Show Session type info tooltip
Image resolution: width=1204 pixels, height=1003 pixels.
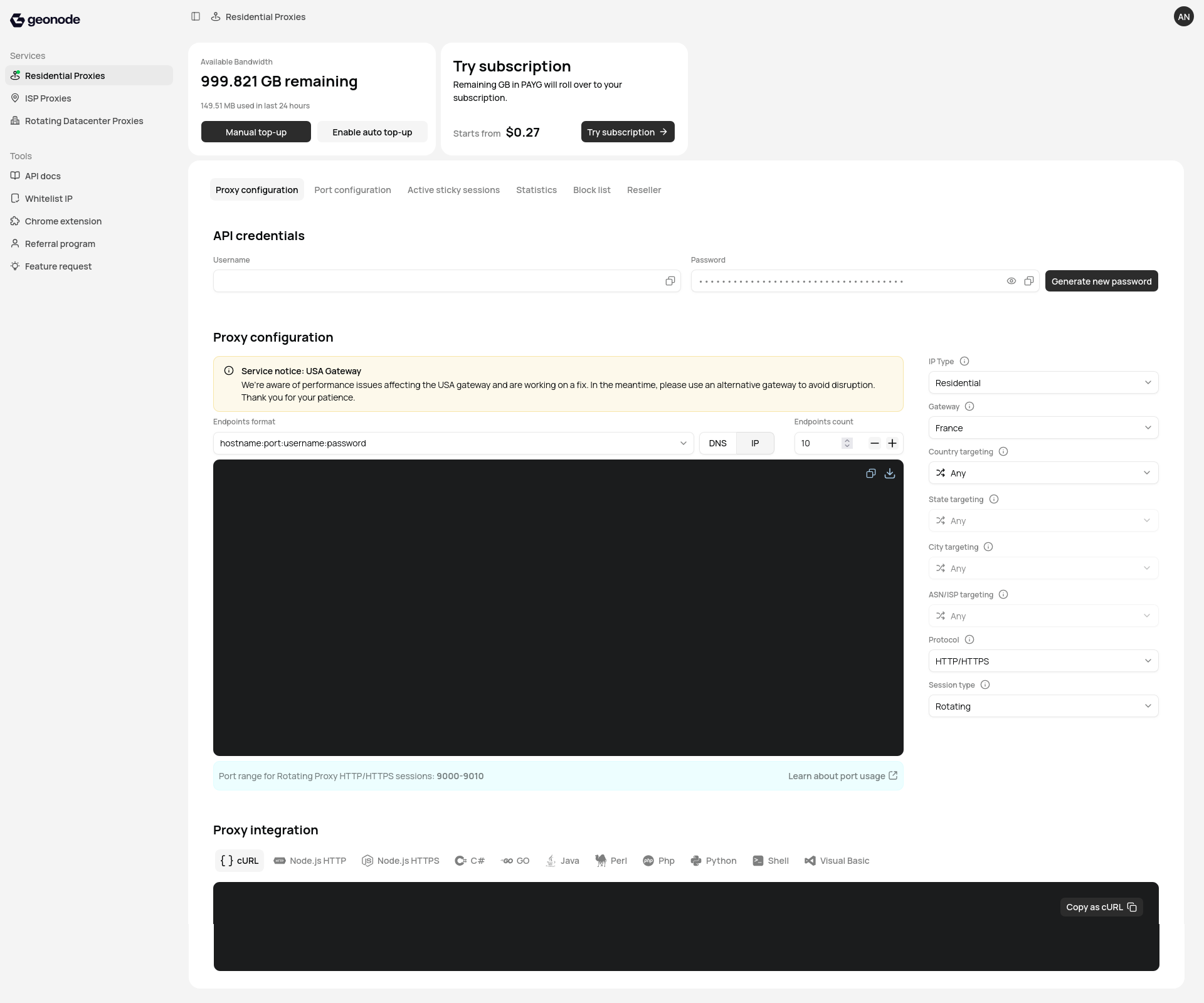pos(985,685)
